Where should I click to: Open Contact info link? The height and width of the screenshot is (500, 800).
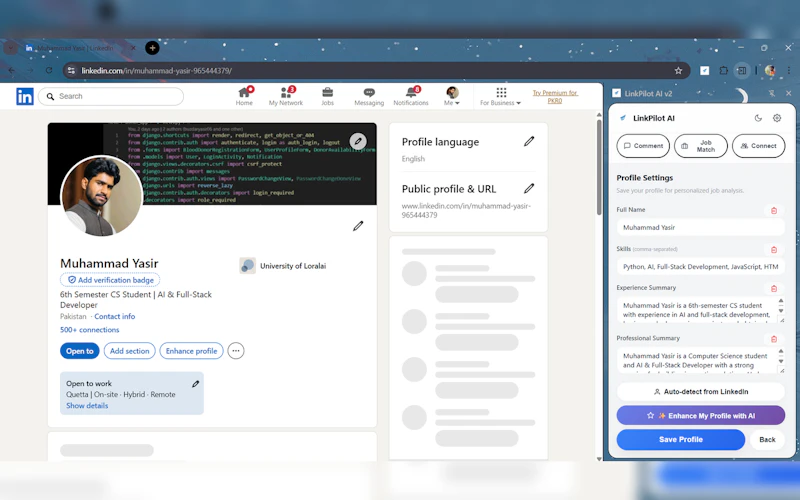pyautogui.click(x=115, y=316)
